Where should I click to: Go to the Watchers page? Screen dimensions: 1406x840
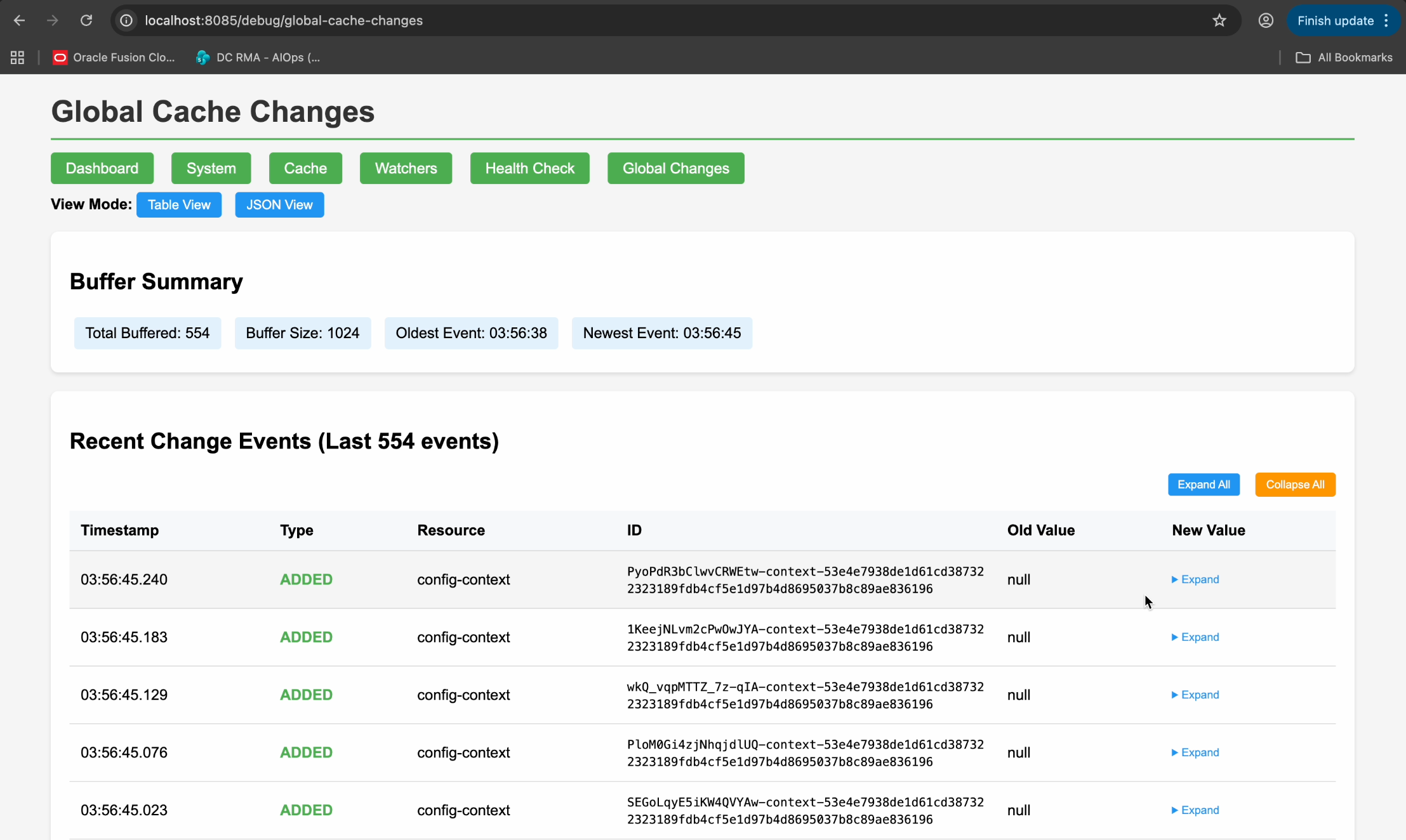[406, 168]
